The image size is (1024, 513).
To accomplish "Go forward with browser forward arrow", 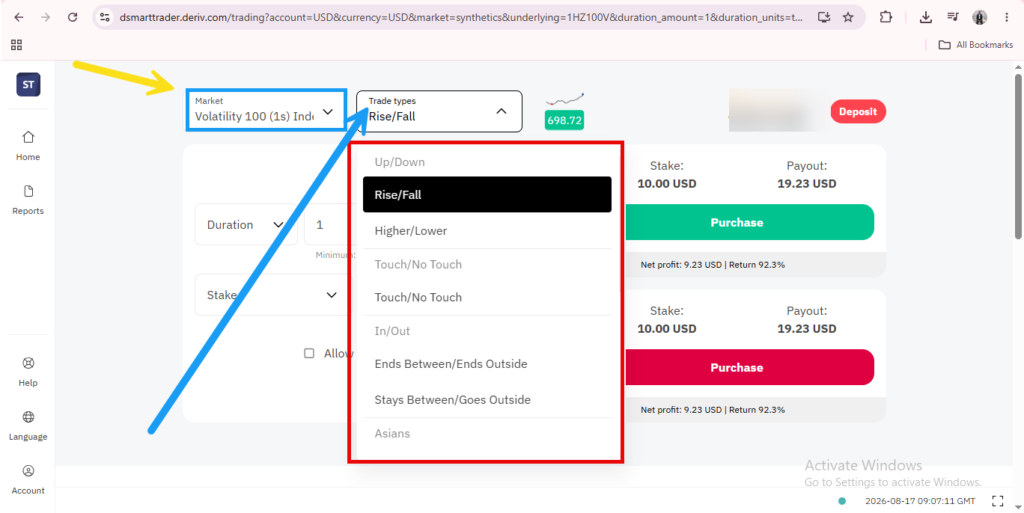I will click(x=45, y=18).
